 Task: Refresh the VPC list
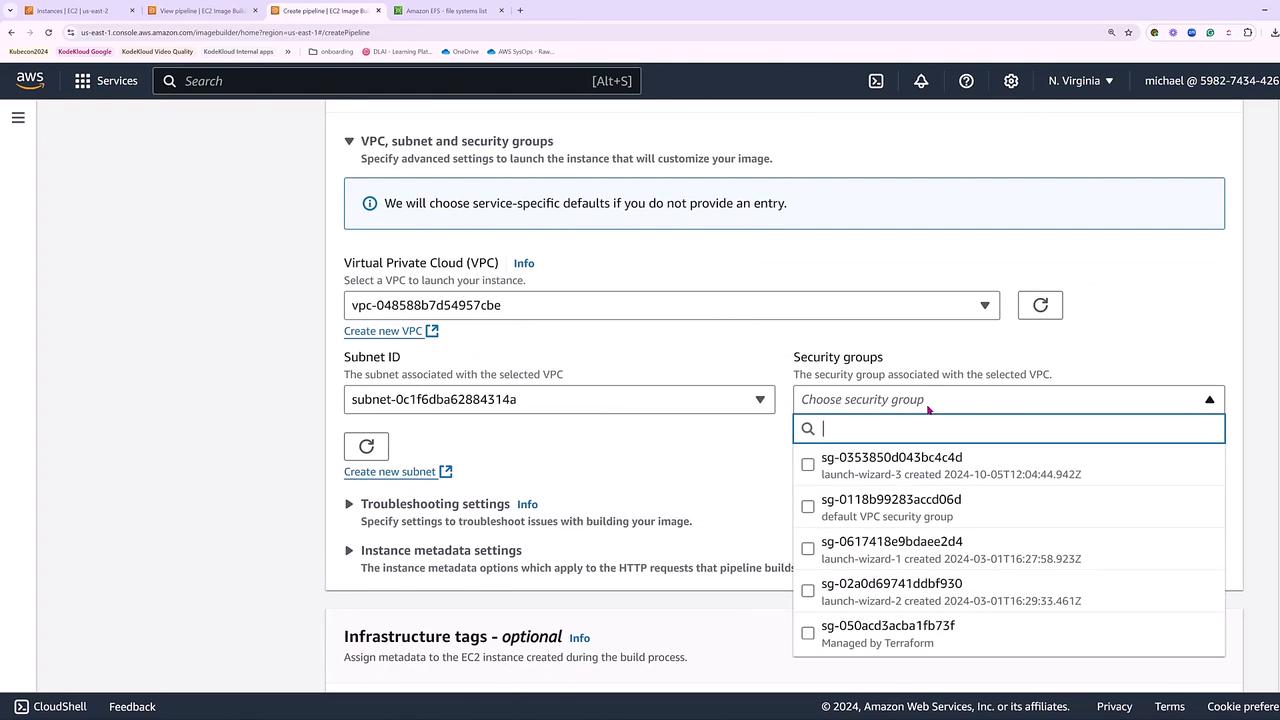tap(1040, 305)
